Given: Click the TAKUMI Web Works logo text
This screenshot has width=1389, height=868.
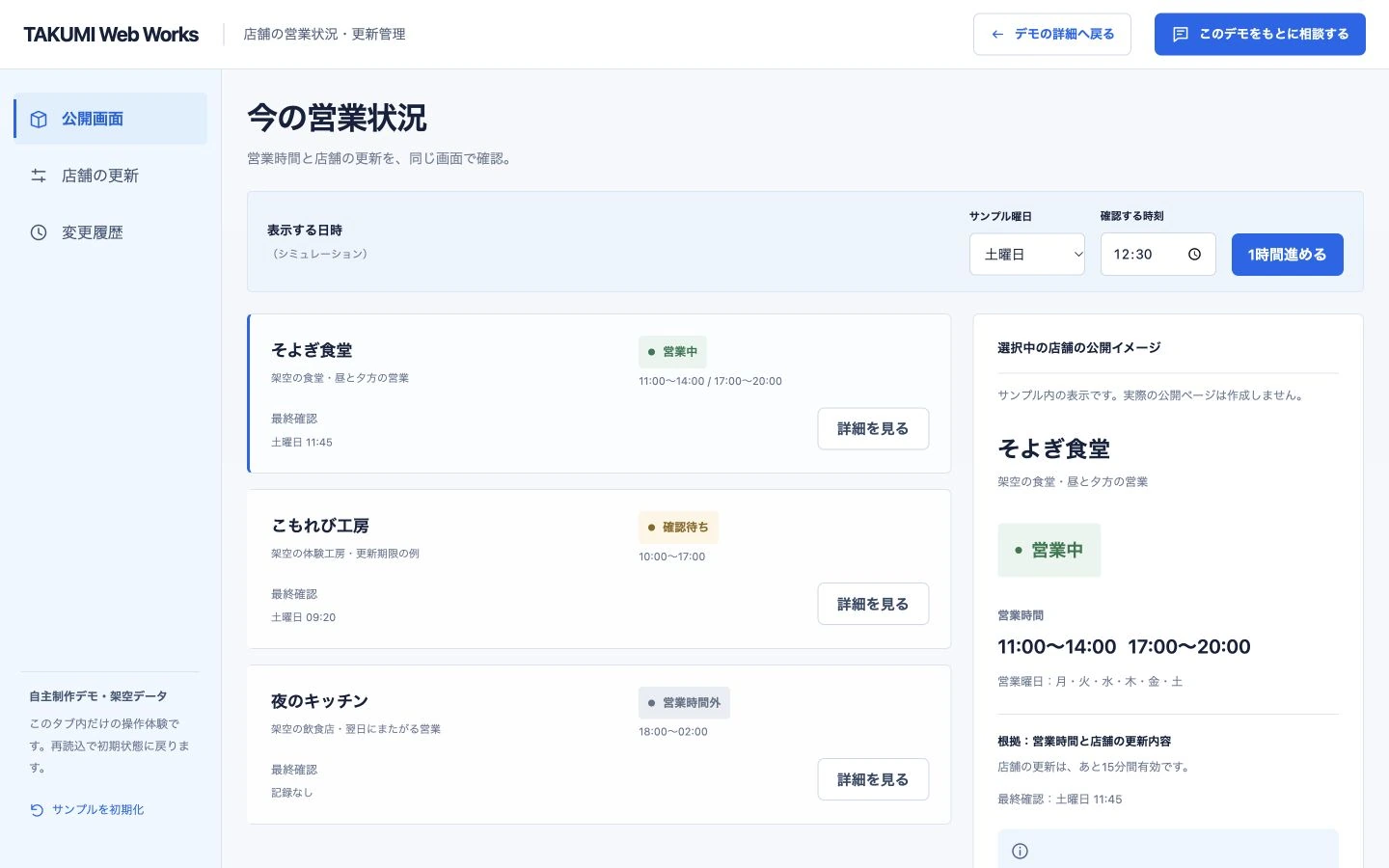Looking at the screenshot, I should pyautogui.click(x=111, y=34).
